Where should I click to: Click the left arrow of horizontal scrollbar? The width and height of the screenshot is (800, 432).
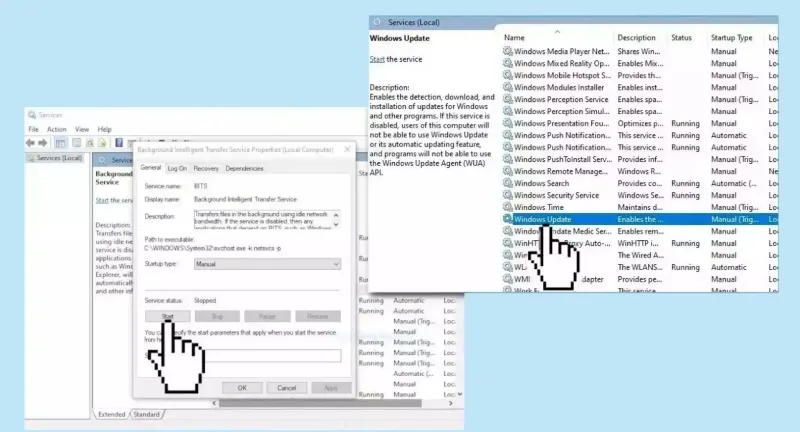point(214,403)
